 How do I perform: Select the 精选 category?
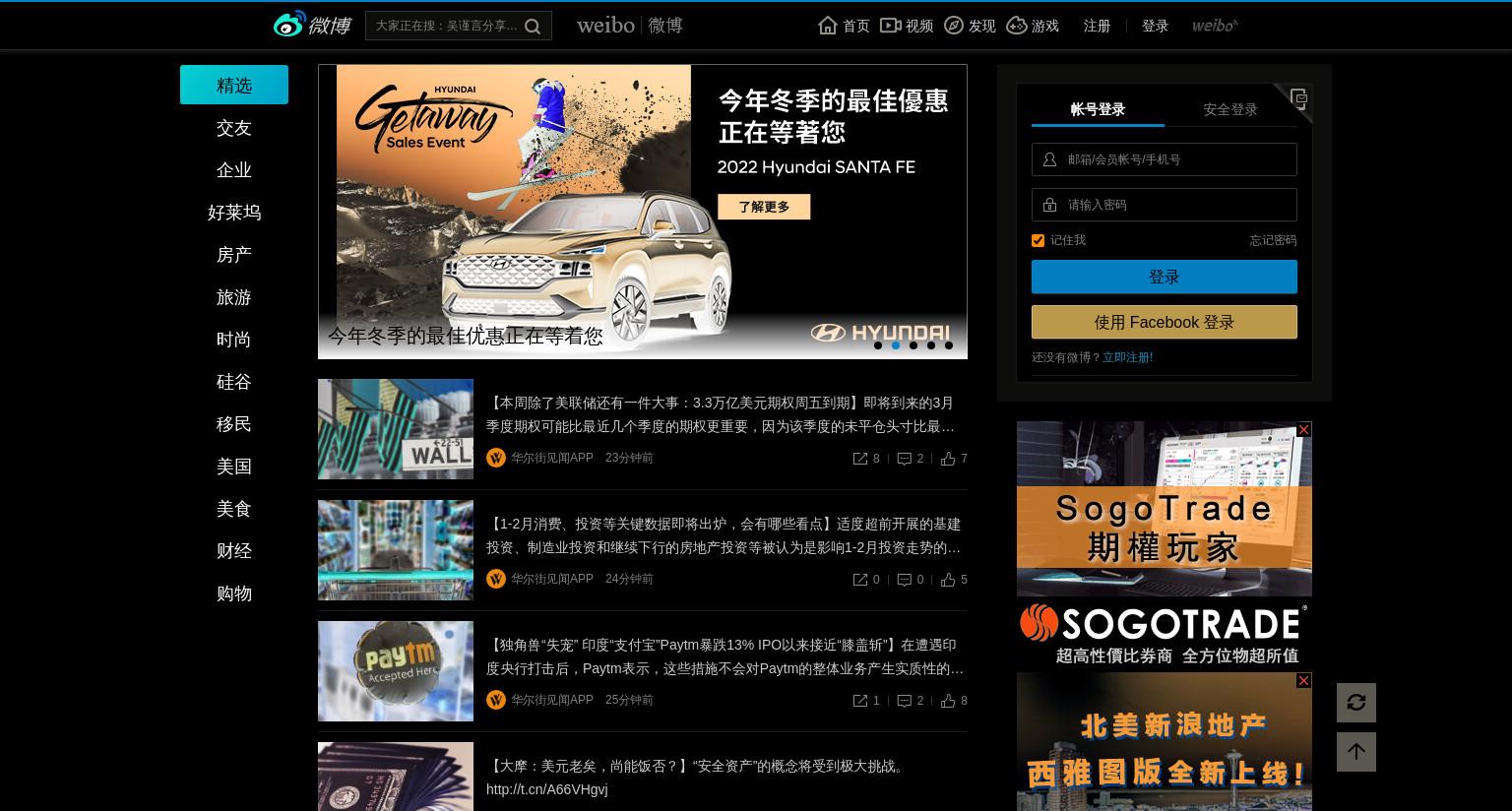[x=234, y=85]
